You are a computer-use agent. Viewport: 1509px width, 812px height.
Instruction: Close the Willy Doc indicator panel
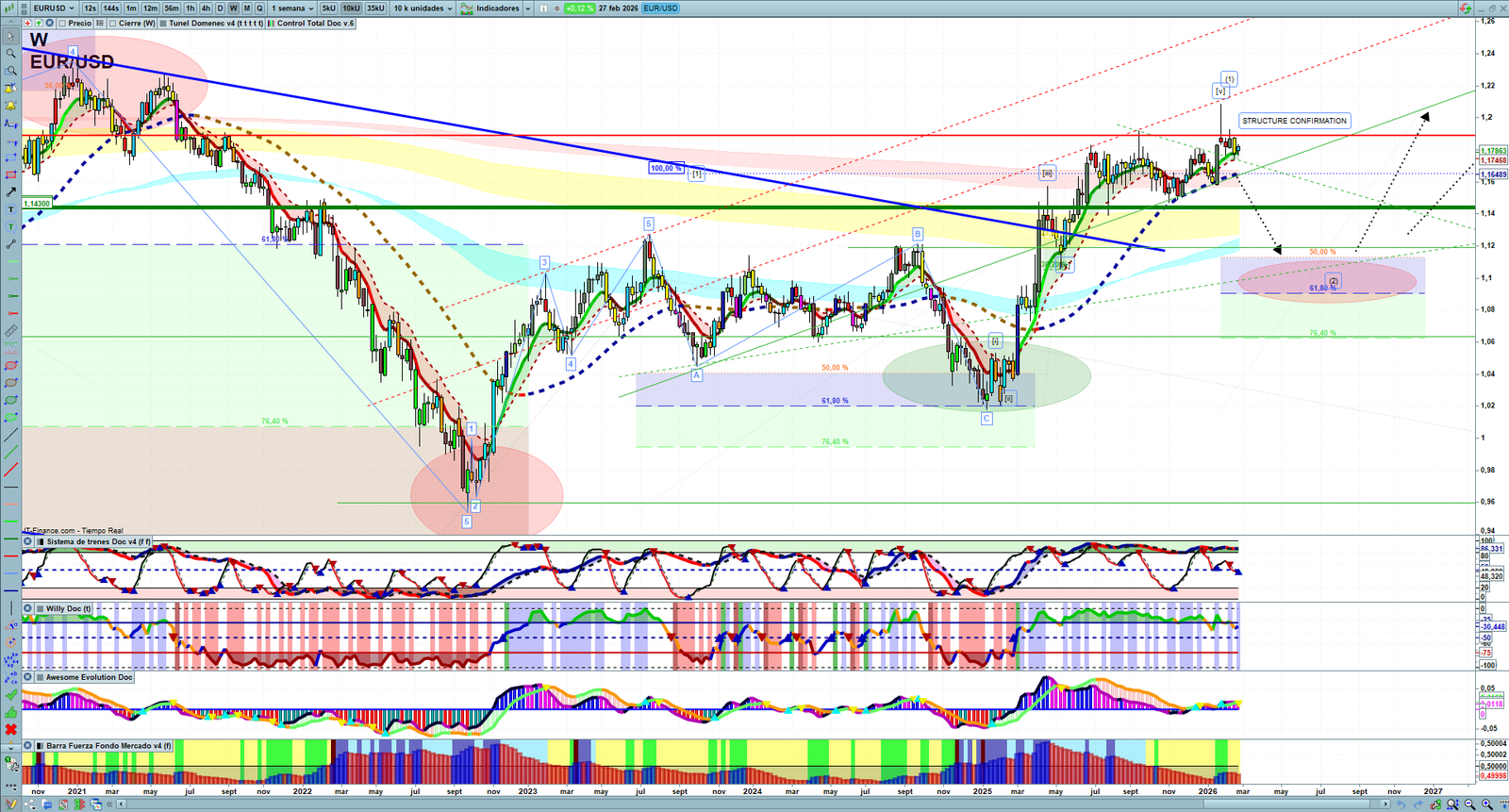[x=27, y=608]
